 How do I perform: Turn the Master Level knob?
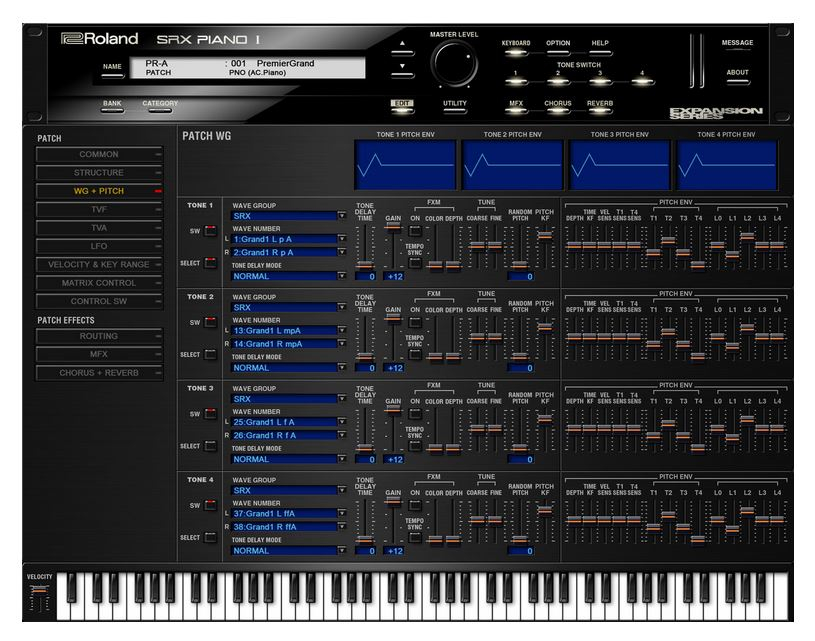pyautogui.click(x=454, y=63)
